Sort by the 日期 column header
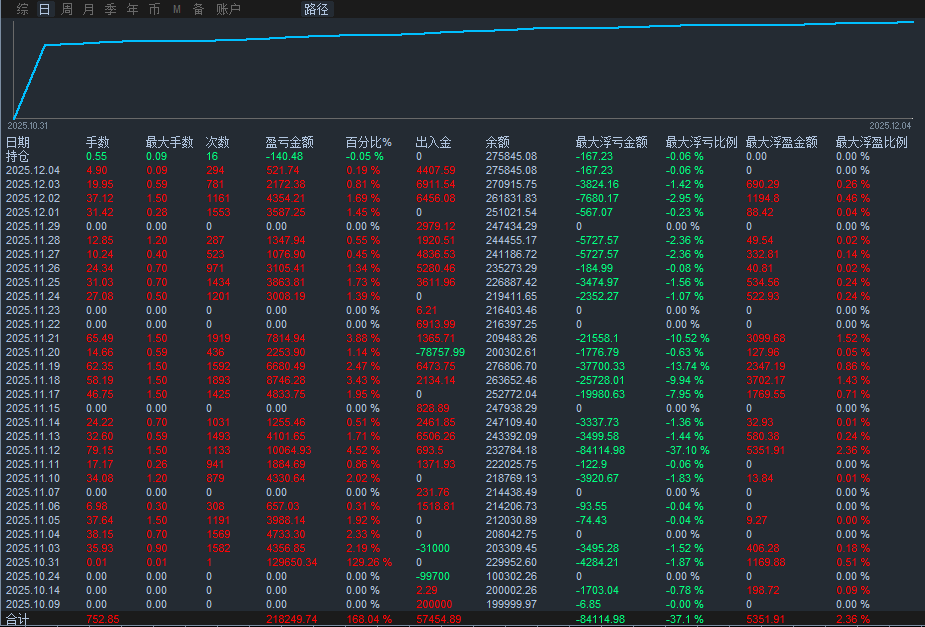The width and height of the screenshot is (925, 627). (x=18, y=142)
